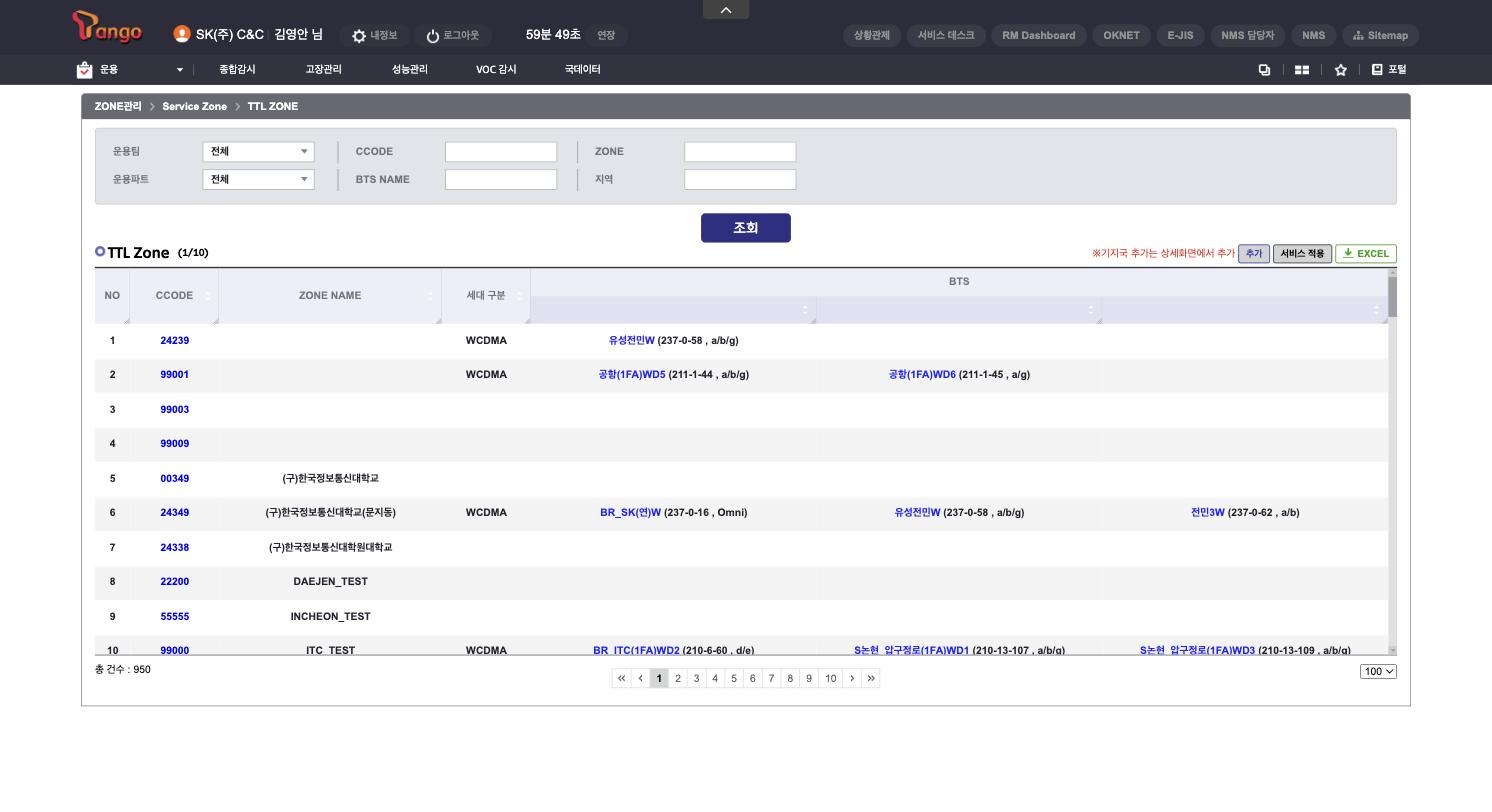The width and height of the screenshot is (1492, 812).
Task: Click the Tango logo
Action: pyautogui.click(x=107, y=28)
